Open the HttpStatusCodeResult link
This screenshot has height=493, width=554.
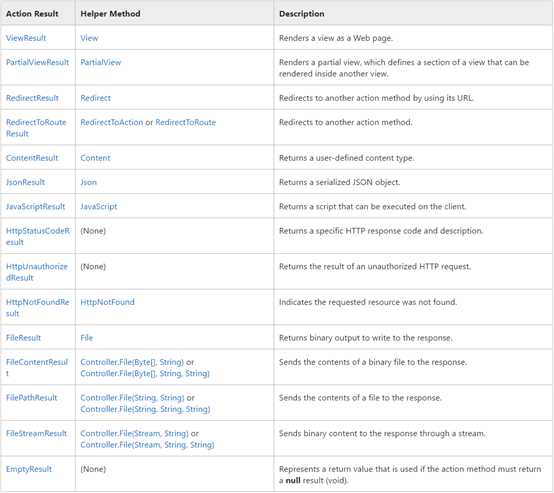[38, 236]
